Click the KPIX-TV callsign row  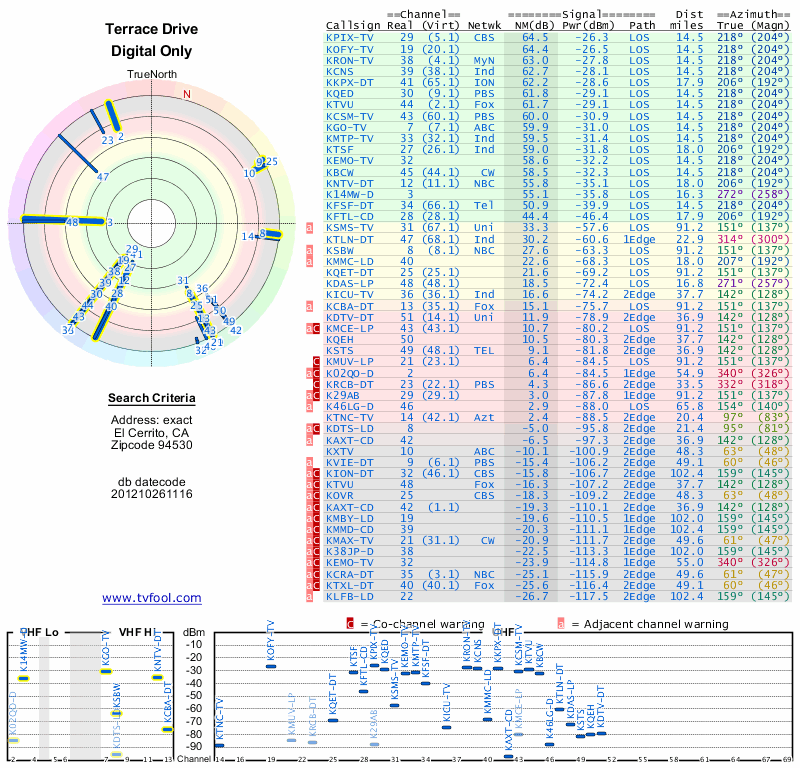pyautogui.click(x=557, y=38)
